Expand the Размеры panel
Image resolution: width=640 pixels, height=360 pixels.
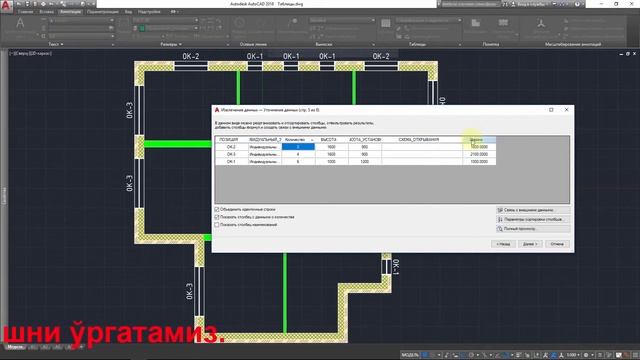click(171, 44)
